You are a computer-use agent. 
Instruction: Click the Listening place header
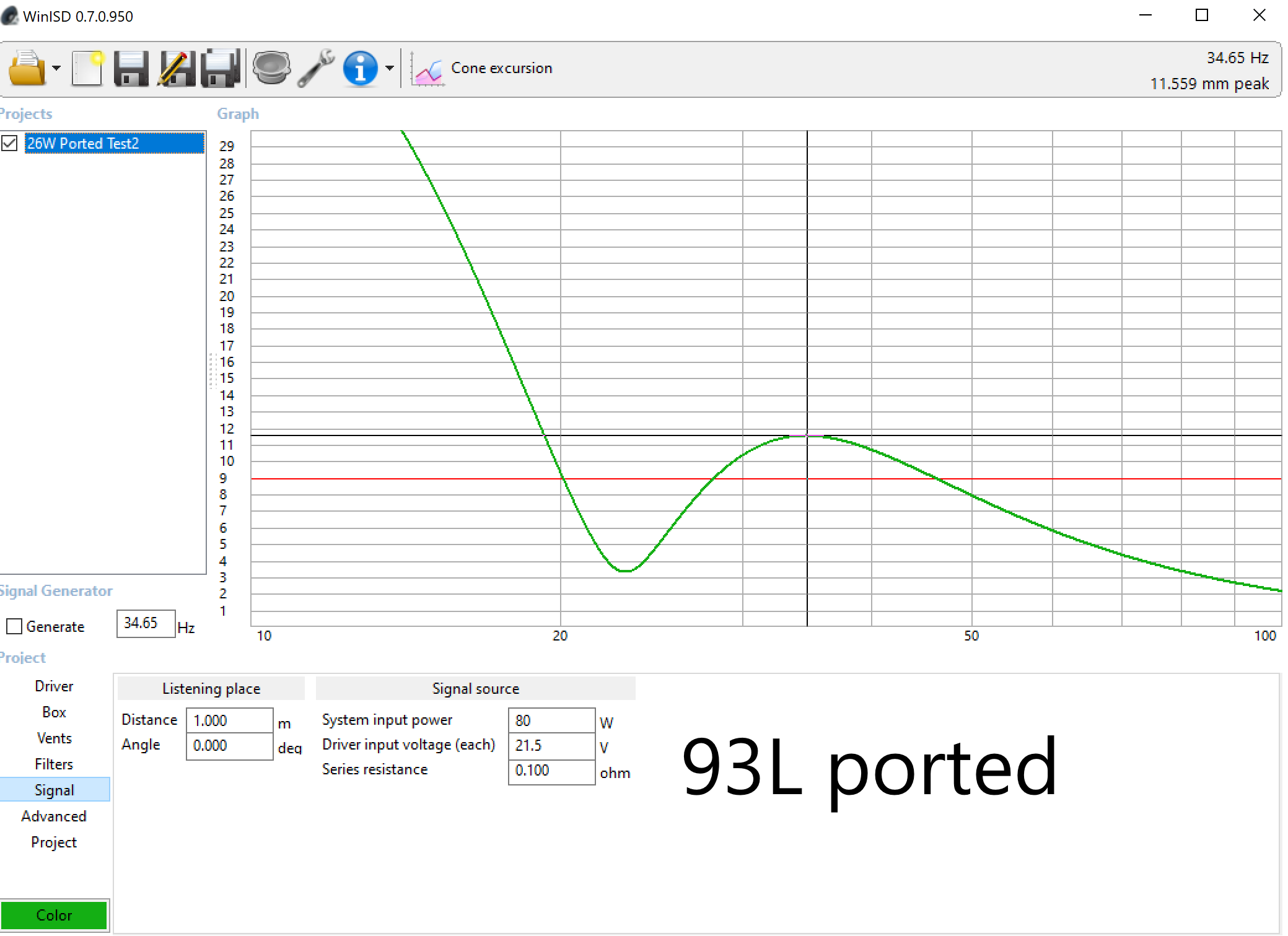coord(211,689)
